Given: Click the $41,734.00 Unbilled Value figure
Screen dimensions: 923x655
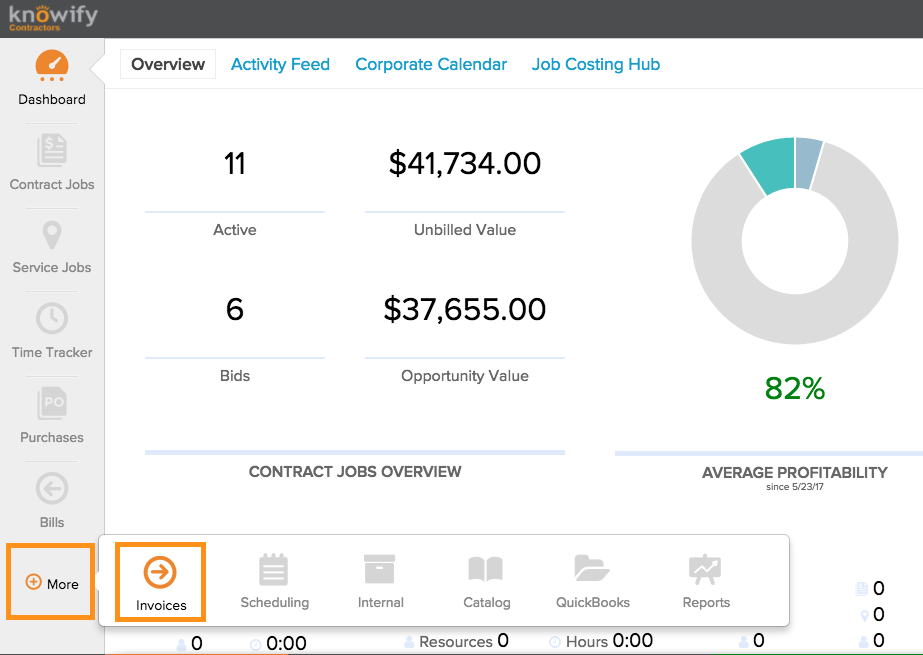Looking at the screenshot, I should click(464, 163).
